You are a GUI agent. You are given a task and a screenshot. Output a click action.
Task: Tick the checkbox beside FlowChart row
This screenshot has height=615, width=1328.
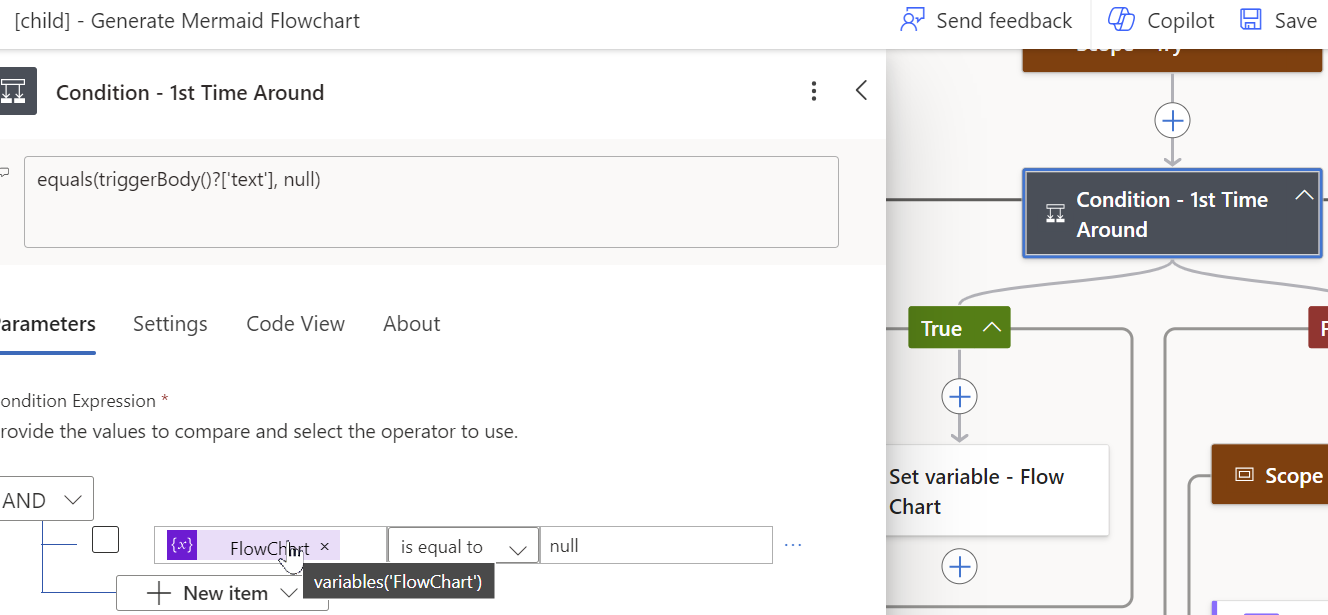(105, 540)
